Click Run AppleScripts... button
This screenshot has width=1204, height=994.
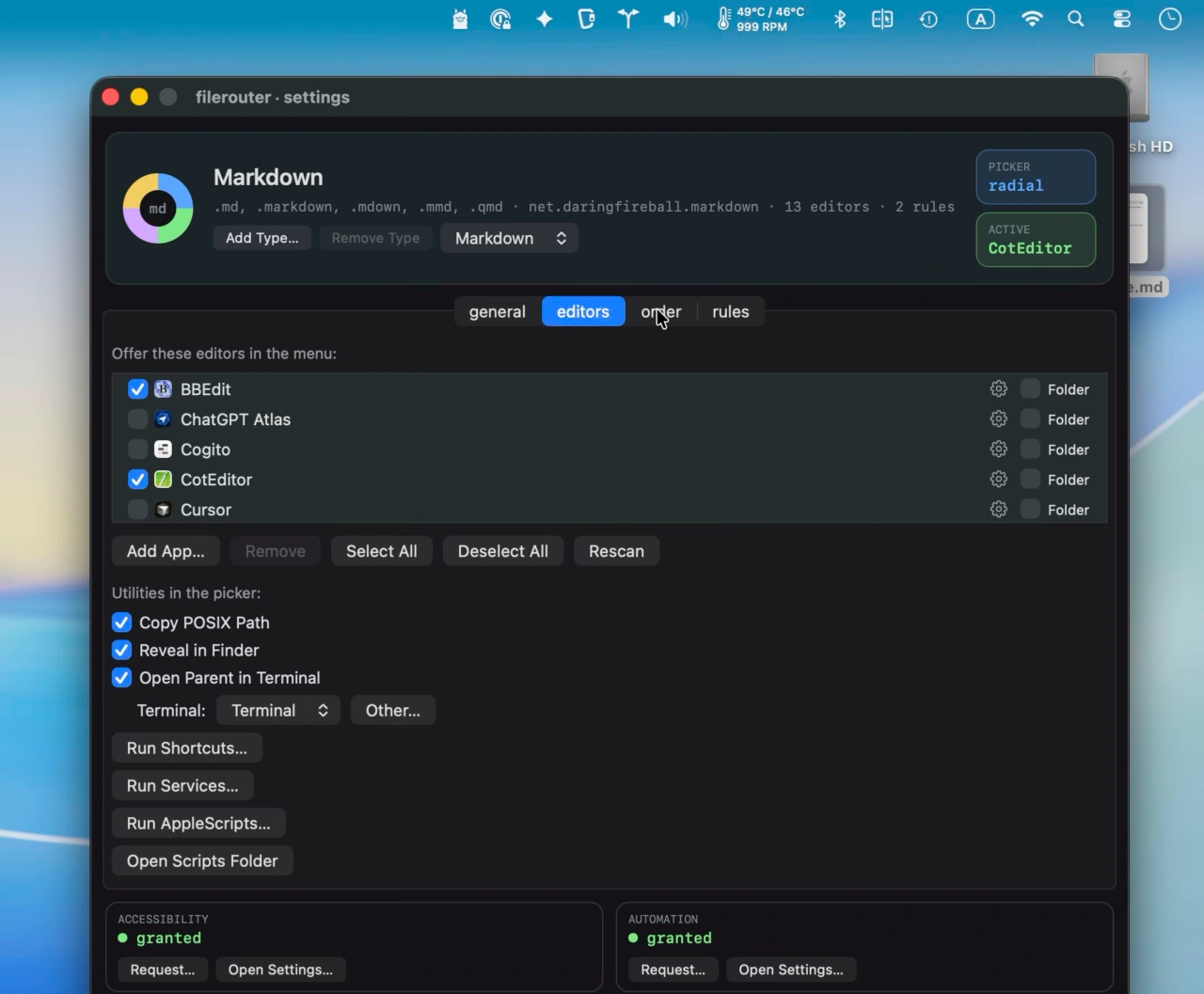(198, 824)
